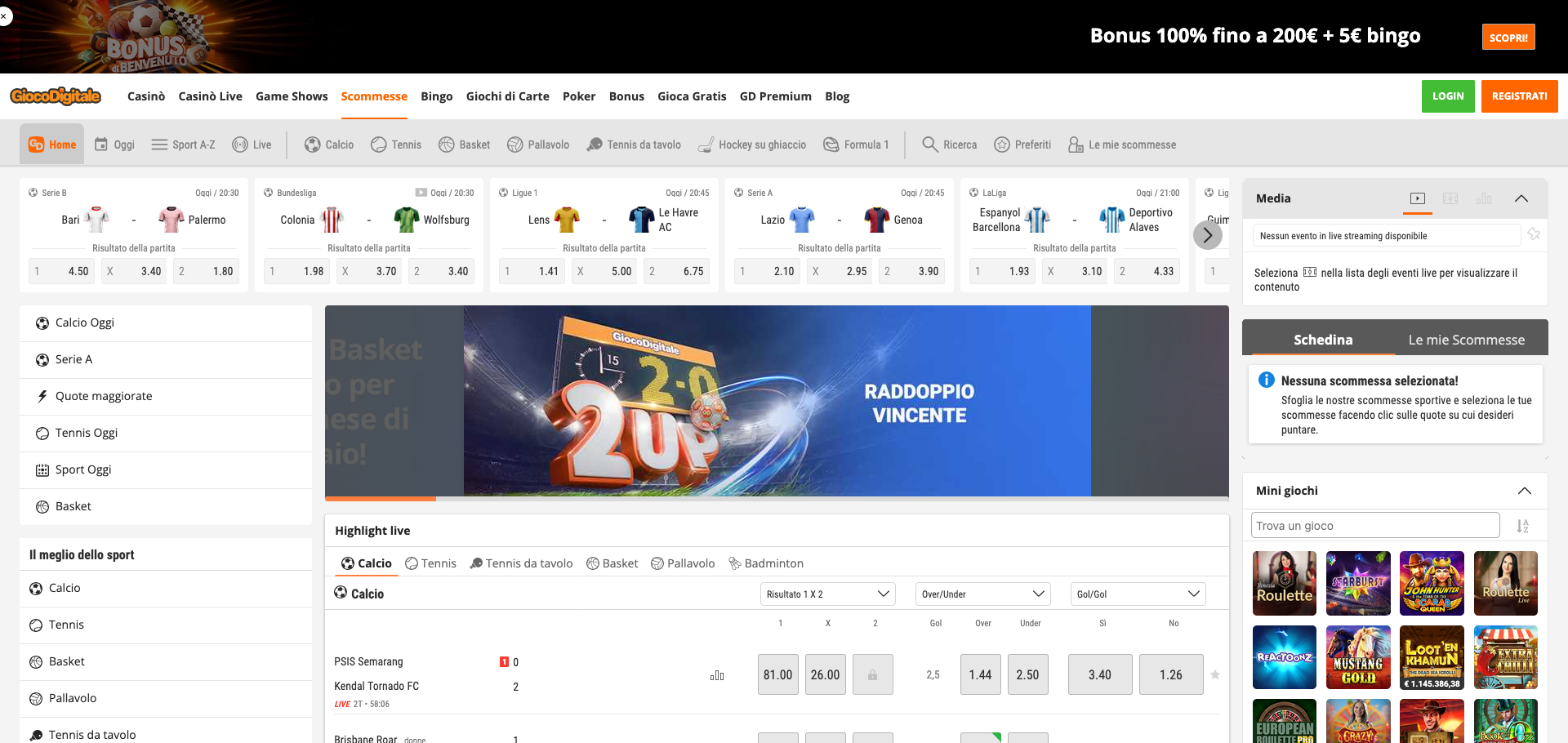Show live streaming video in Media panel
The width and height of the screenshot is (1568, 743).
pos(1418,198)
